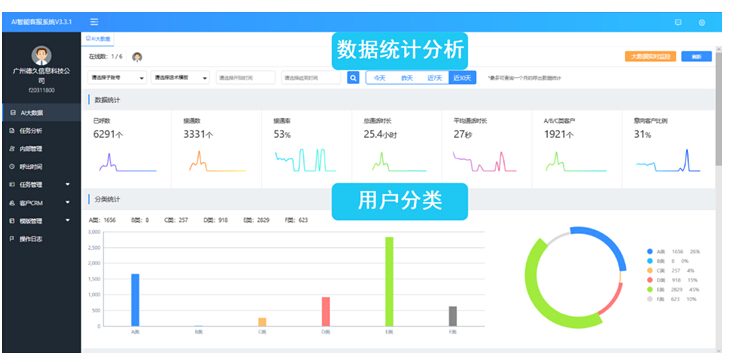Image resolution: width=733 pixels, height=360 pixels.
Task: Select the 近7天 date range option
Action: (435, 78)
